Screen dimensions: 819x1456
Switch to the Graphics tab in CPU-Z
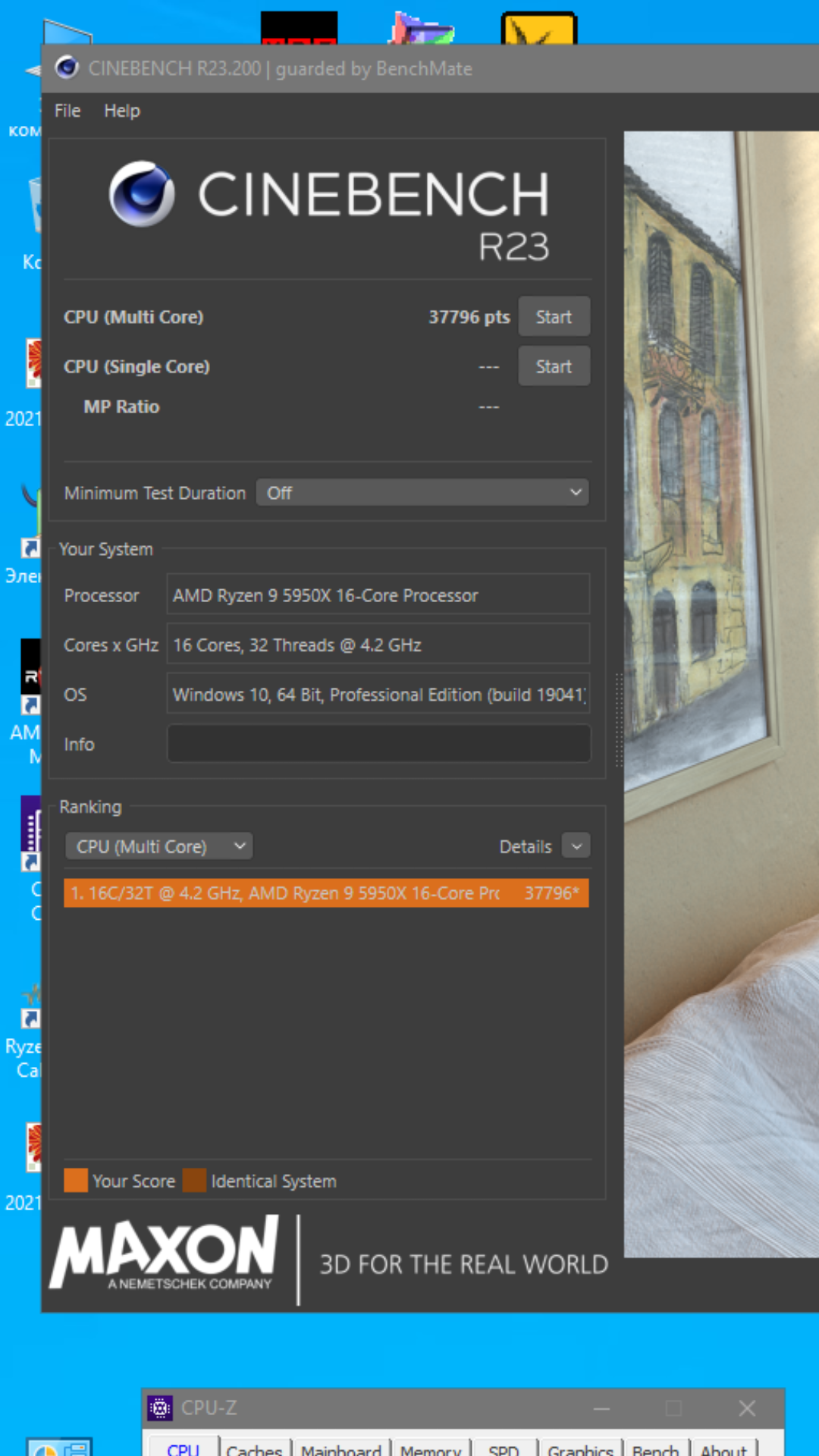coord(580,1449)
